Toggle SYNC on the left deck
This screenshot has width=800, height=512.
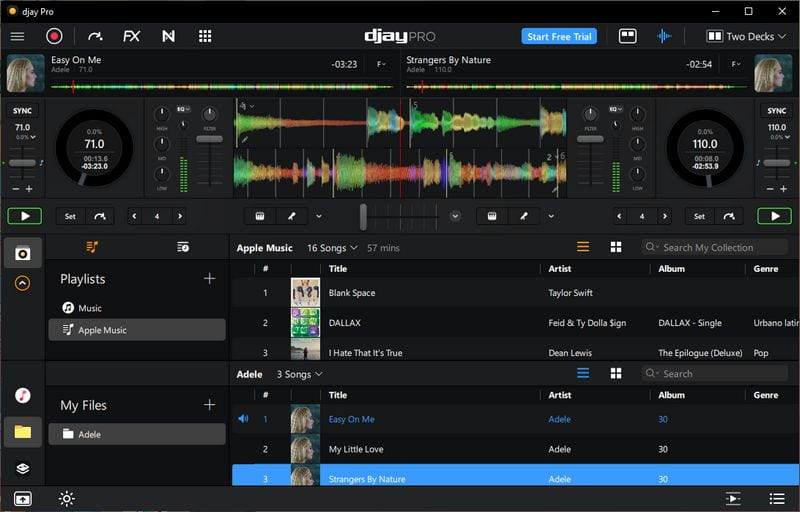tap(22, 111)
